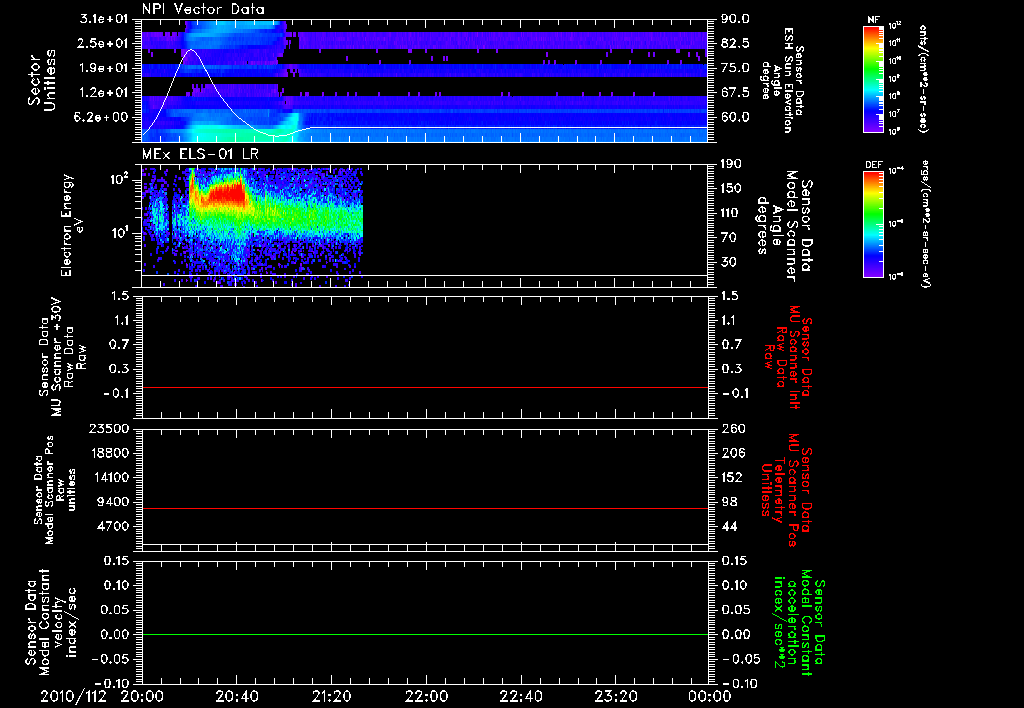Viewport: 1024px width, 708px height.
Task: Click the 260 telemetry axis value
Action: click(x=731, y=428)
